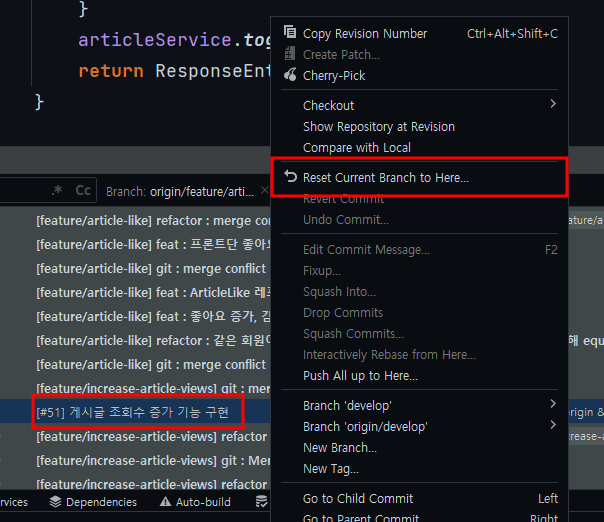The image size is (604, 522).
Task: Select Go to Child Commit
Action: 357,498
